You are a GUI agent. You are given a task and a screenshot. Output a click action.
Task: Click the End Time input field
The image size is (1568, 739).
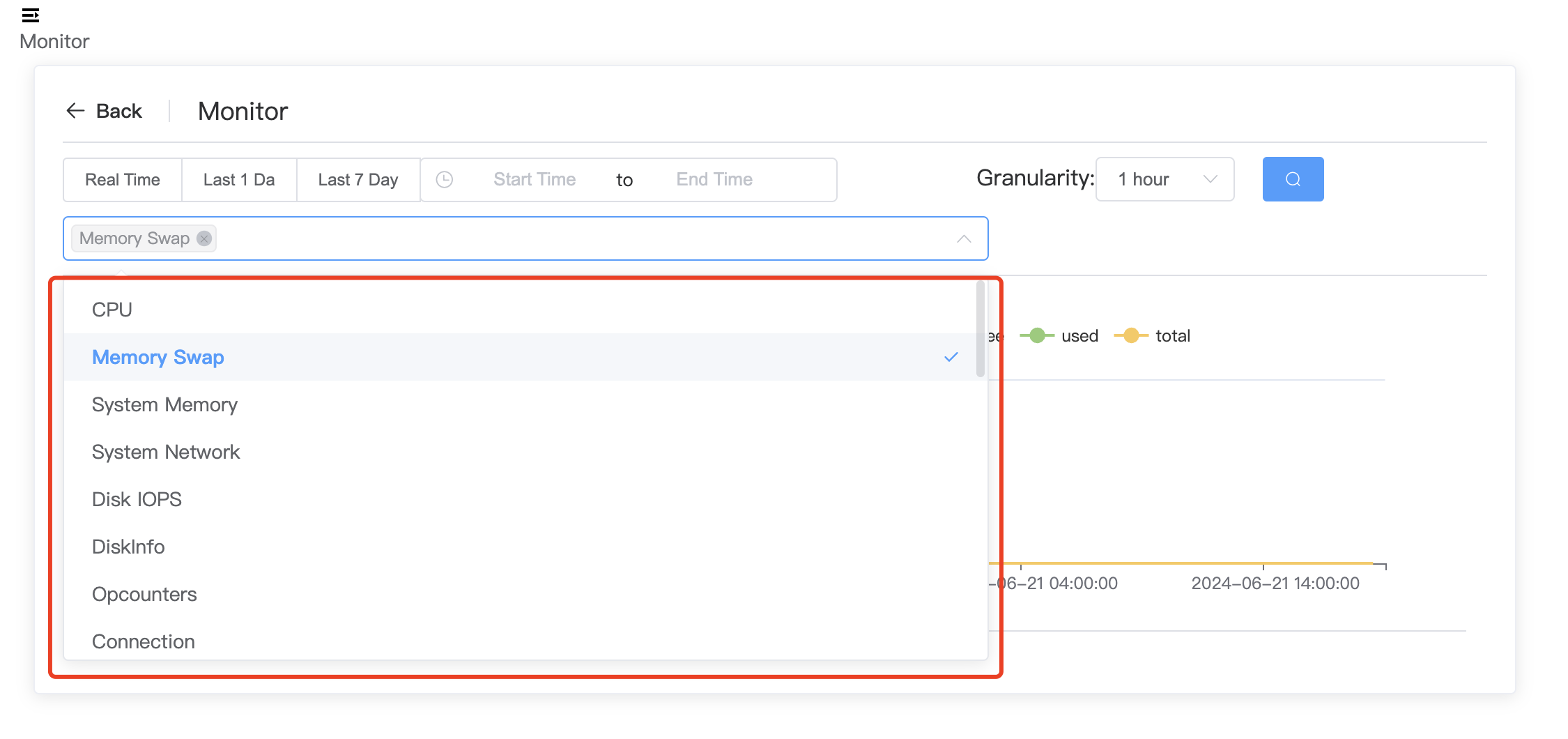[x=714, y=180]
